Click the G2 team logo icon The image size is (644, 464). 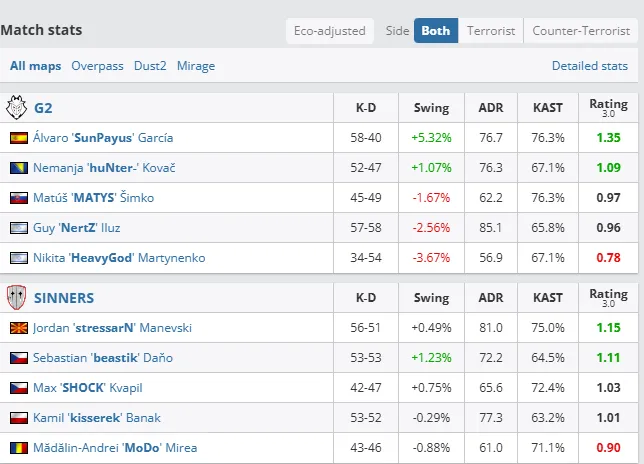click(16, 107)
